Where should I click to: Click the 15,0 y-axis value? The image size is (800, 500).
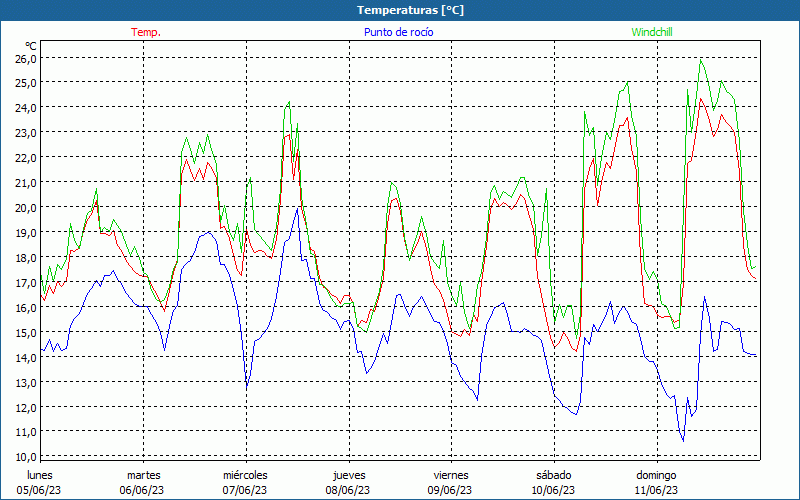26,332
